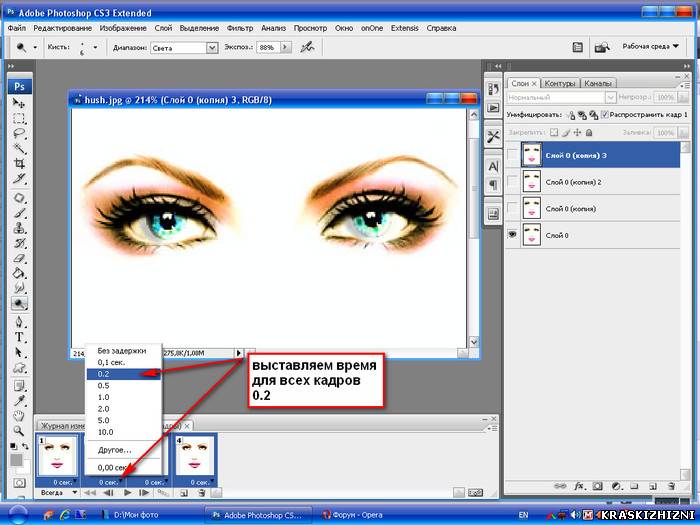700x525 pixels.
Task: Open the Всегда looping dropdown
Action: point(58,492)
